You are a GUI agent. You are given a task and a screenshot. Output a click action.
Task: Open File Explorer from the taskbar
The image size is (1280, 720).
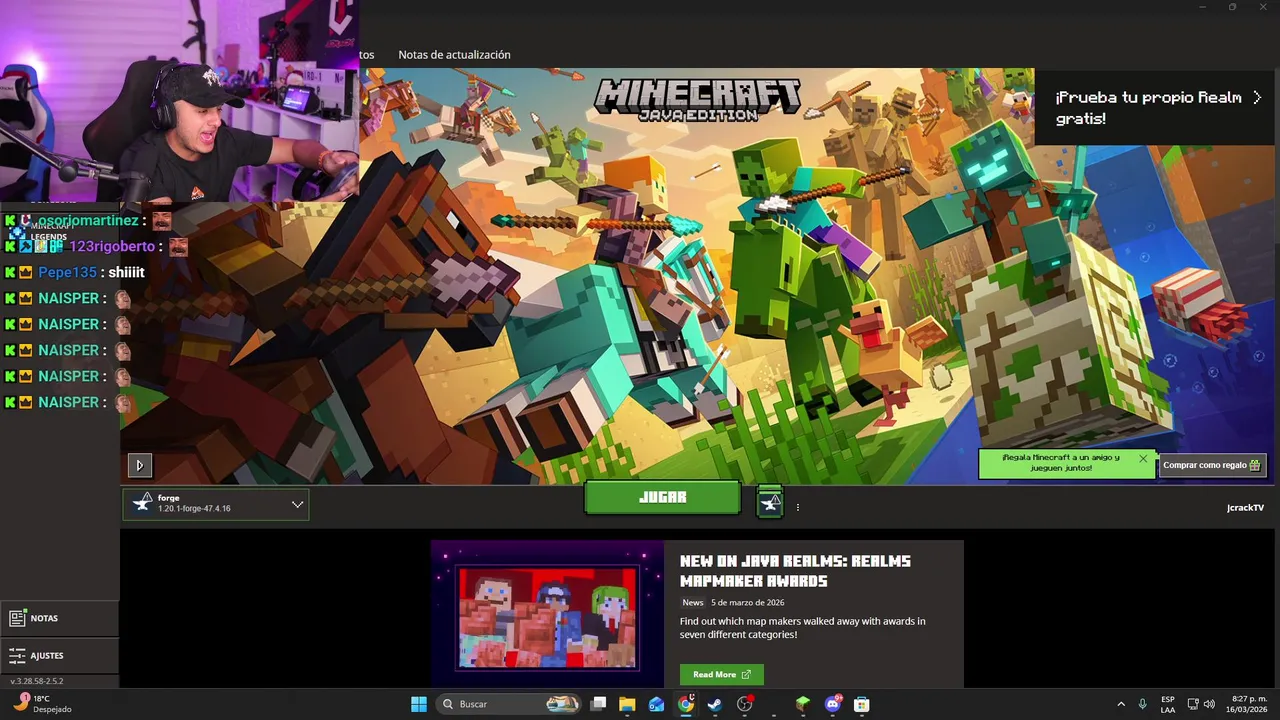coord(627,704)
